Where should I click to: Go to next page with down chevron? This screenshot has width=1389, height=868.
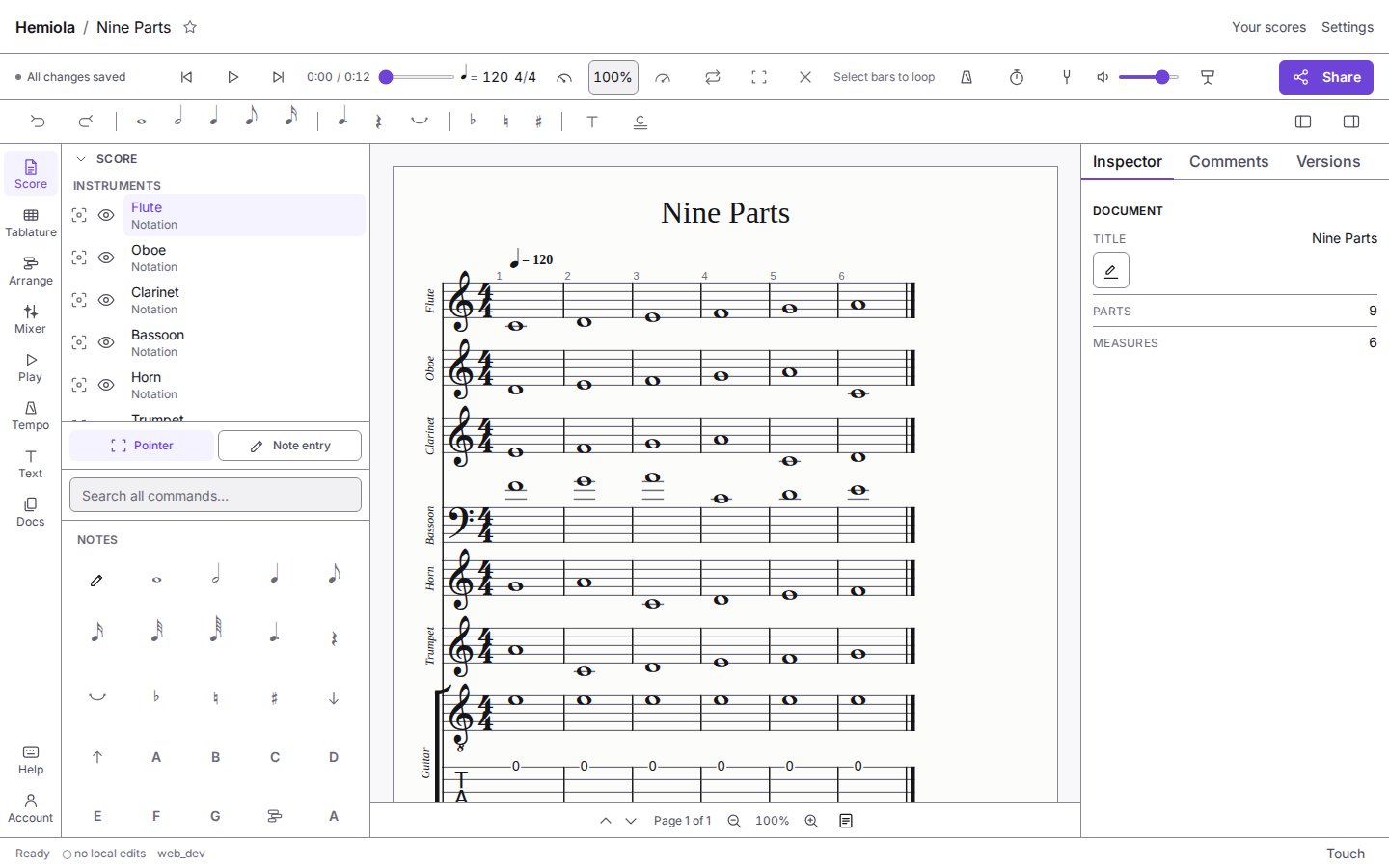tap(631, 821)
